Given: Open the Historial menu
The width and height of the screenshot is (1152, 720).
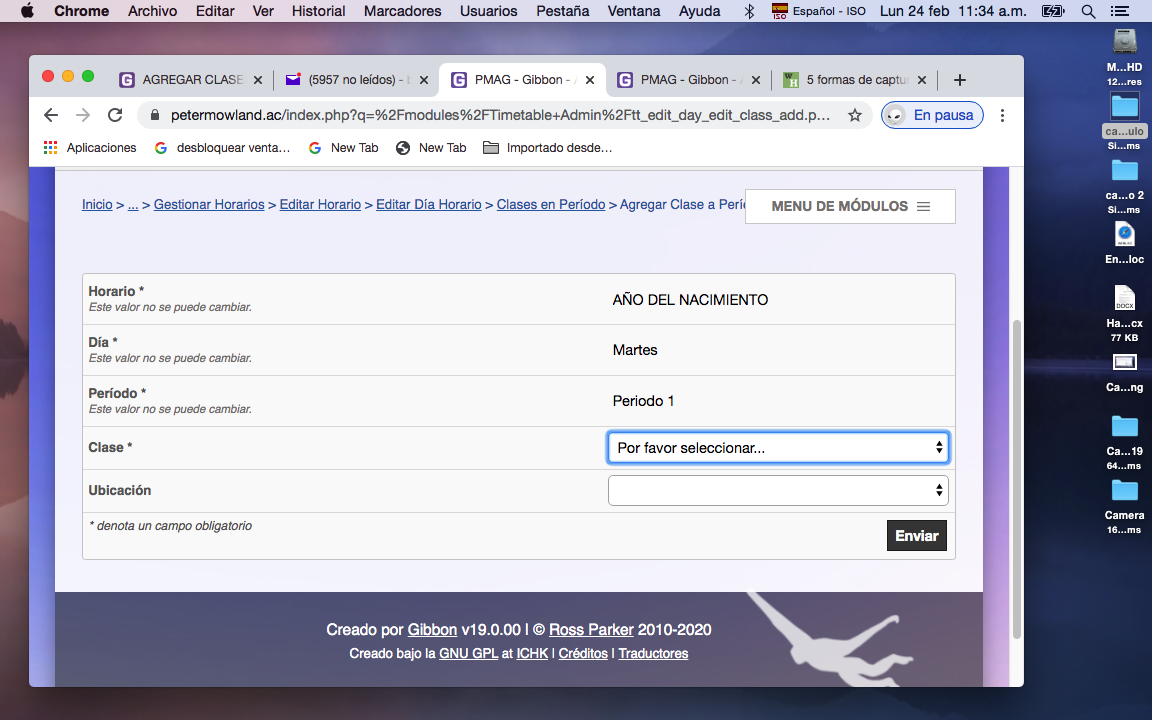Looking at the screenshot, I should [318, 11].
